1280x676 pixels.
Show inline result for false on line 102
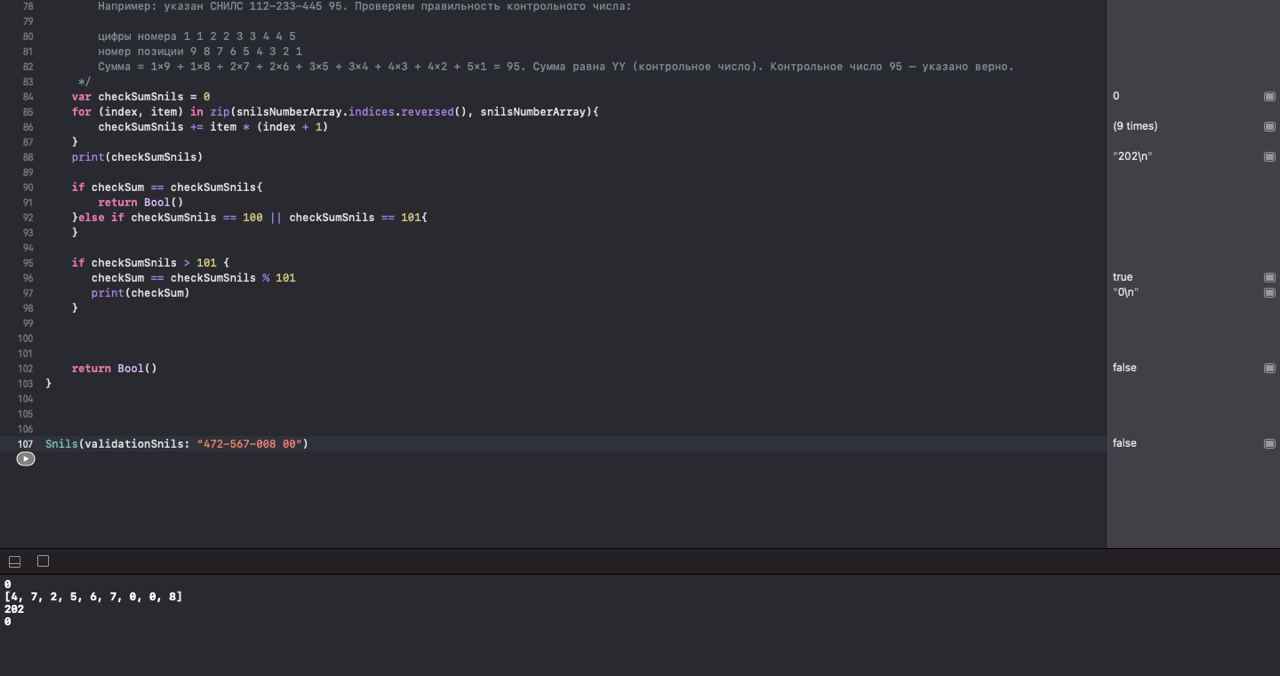(x=1269, y=368)
